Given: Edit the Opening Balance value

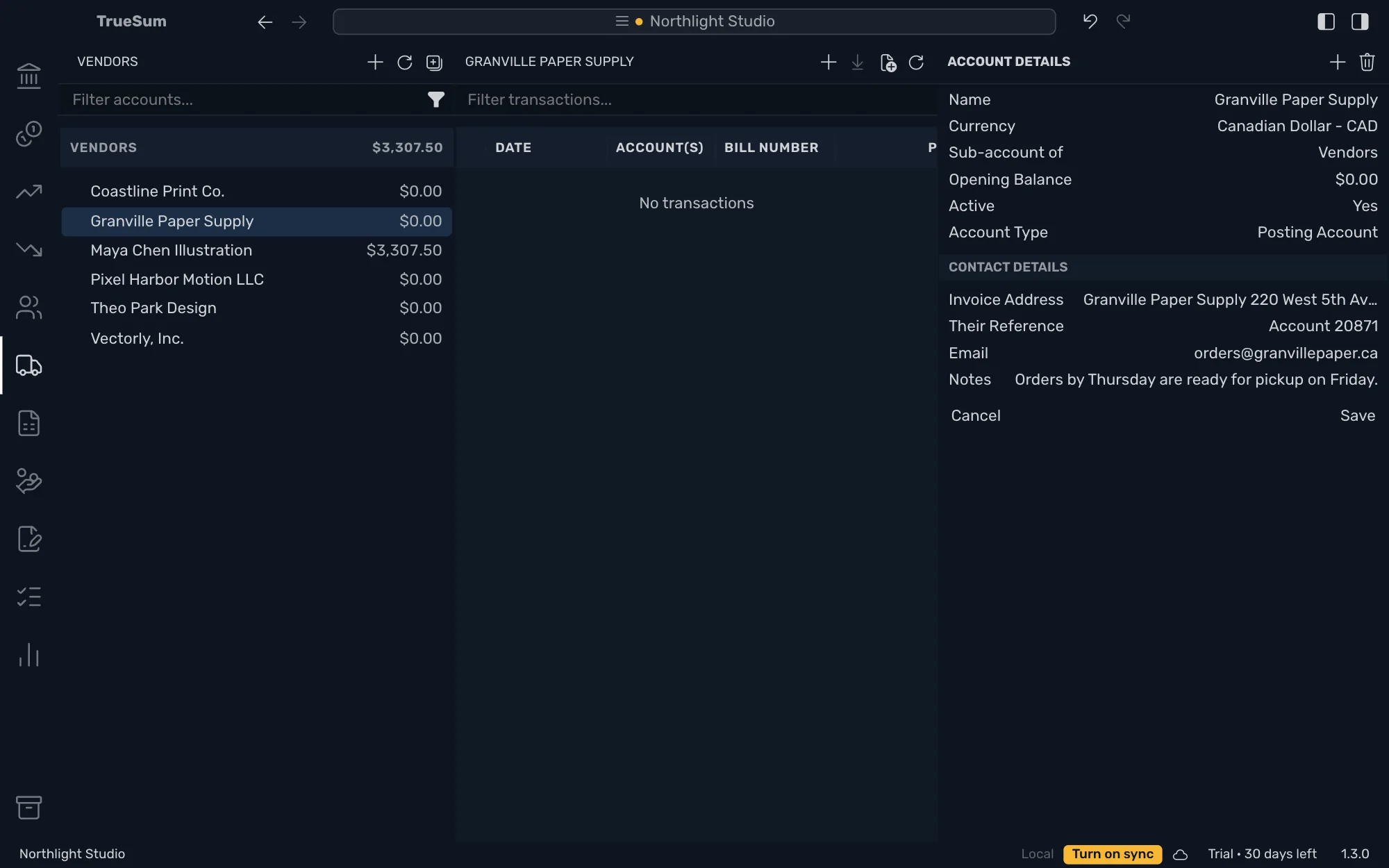Looking at the screenshot, I should [x=1356, y=180].
